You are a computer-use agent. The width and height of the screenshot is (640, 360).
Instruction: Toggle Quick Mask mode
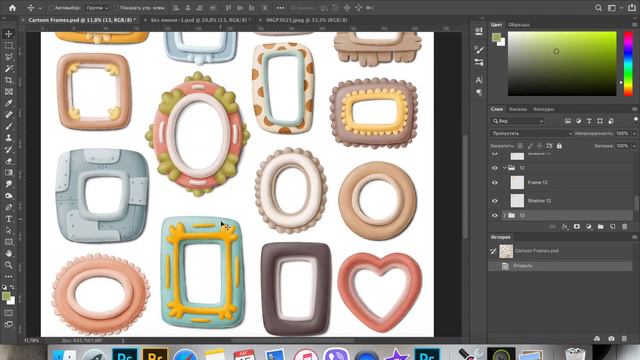click(9, 313)
